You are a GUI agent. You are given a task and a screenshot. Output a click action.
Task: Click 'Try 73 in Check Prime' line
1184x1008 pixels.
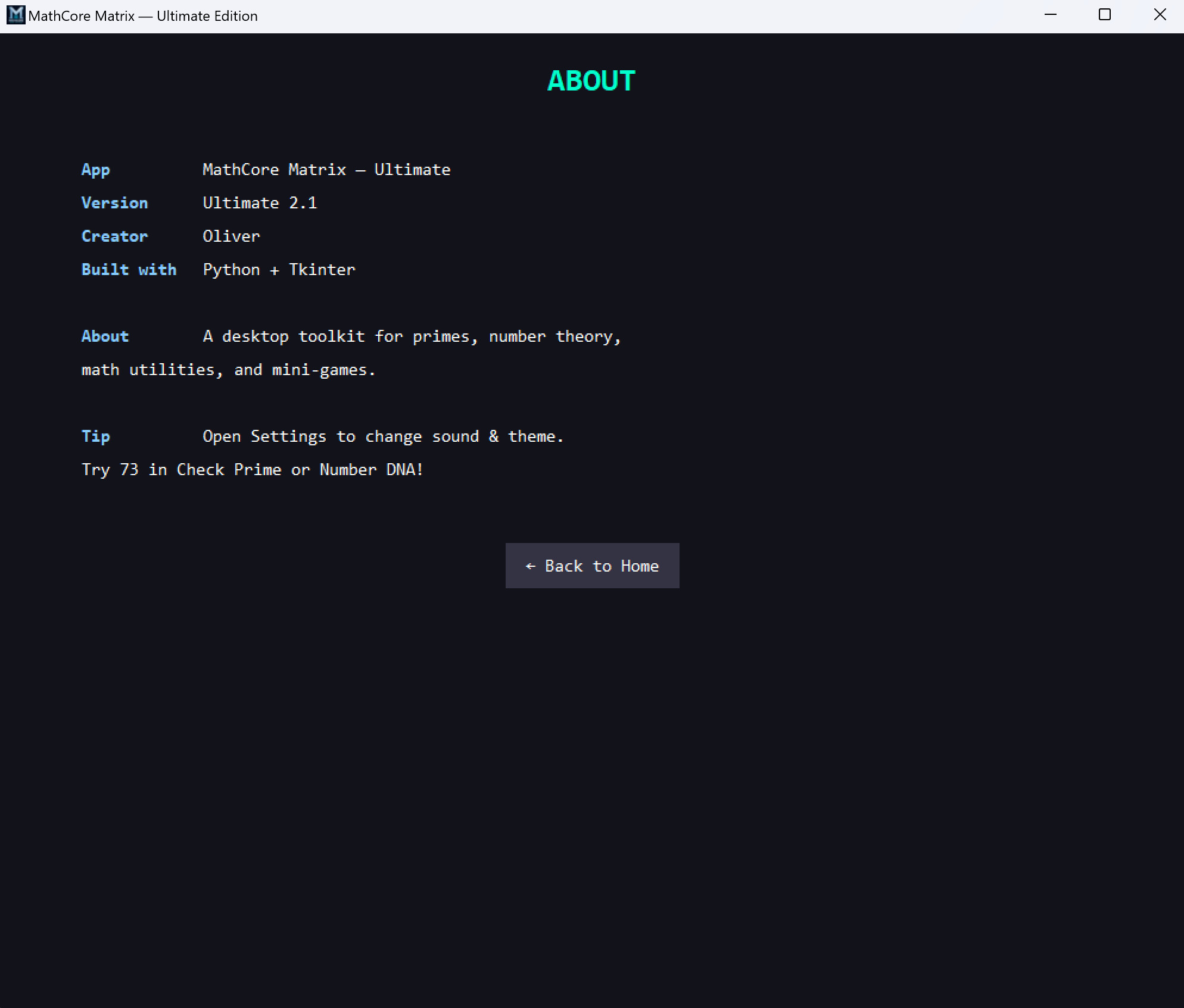253,470
